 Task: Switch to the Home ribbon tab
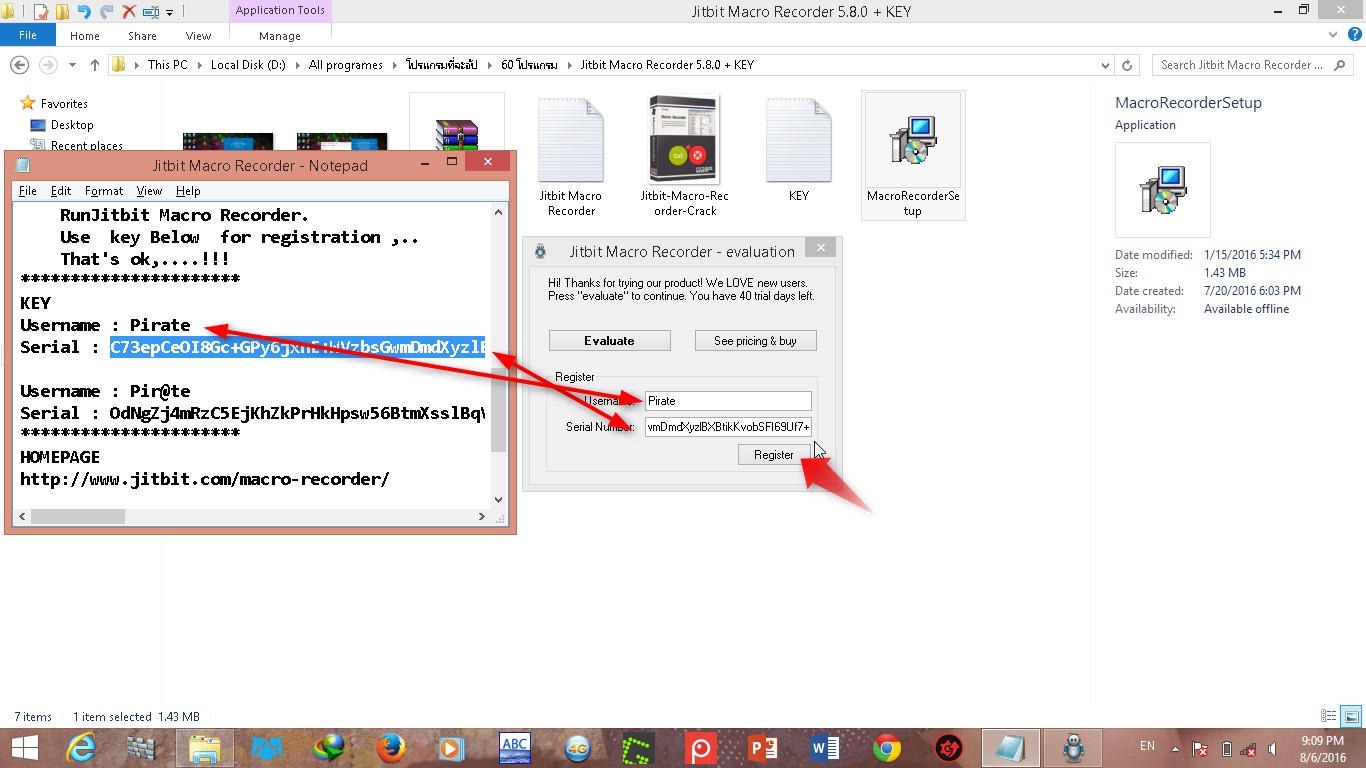[85, 36]
